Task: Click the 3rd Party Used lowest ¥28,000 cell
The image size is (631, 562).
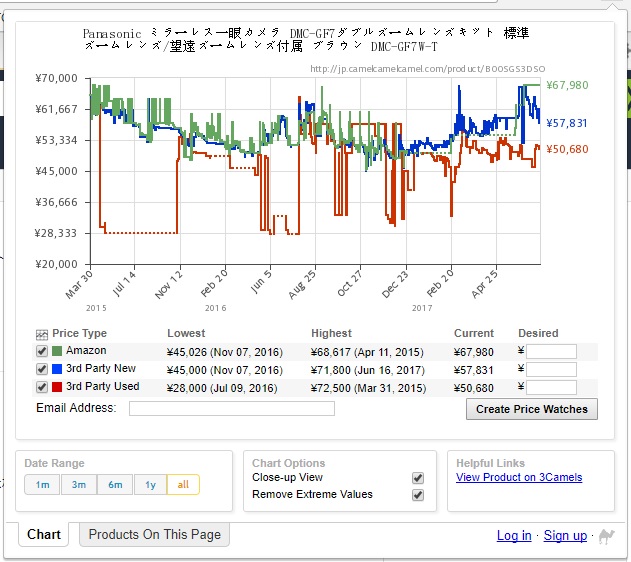Action: (x=222, y=388)
